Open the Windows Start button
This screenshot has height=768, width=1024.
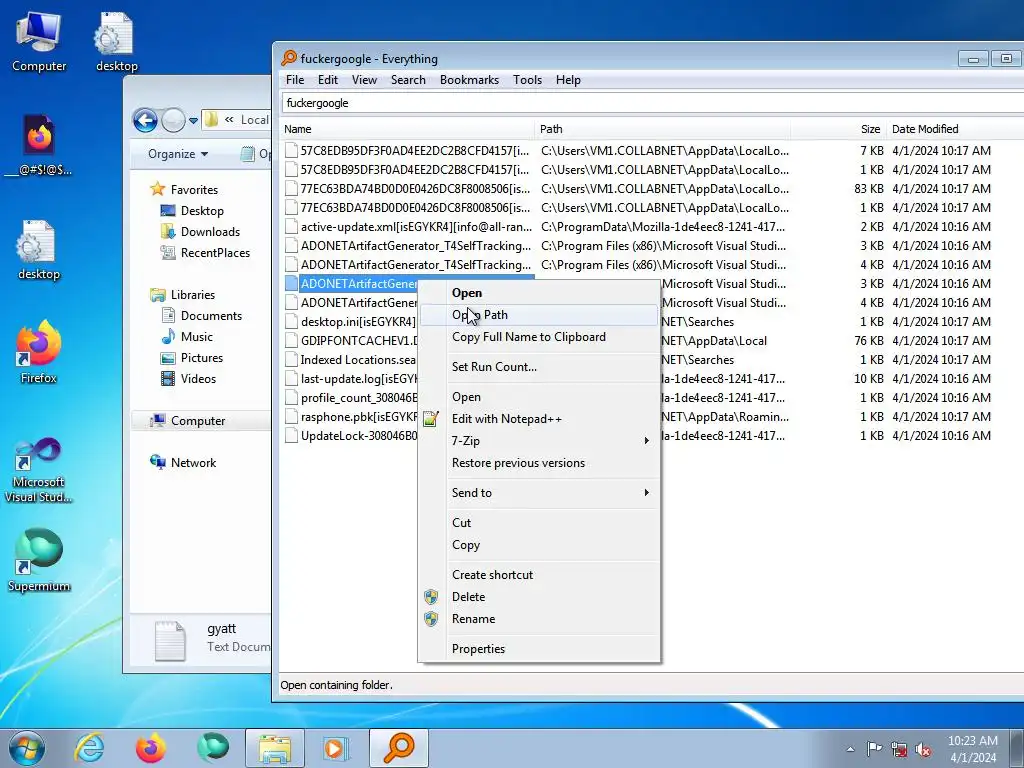[x=27, y=748]
